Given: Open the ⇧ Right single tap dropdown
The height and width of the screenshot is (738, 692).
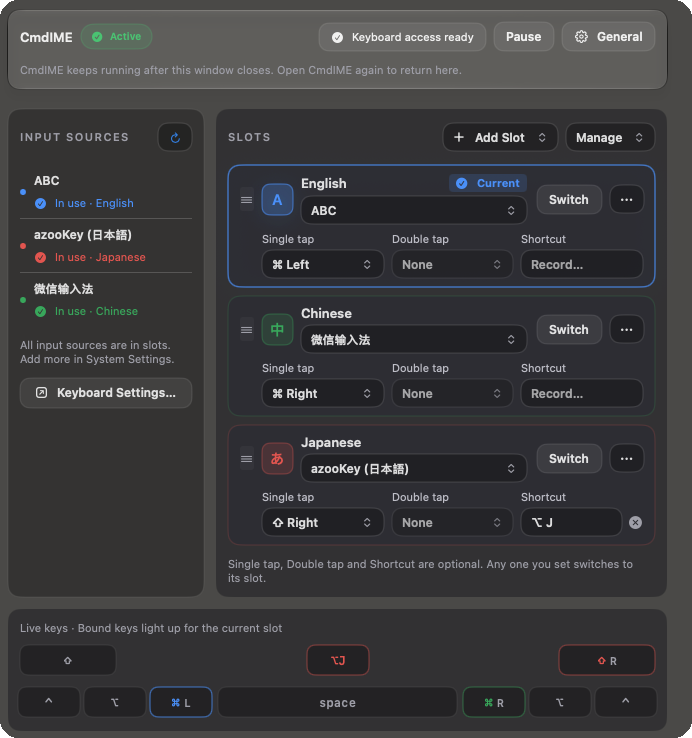Looking at the screenshot, I should click(322, 522).
